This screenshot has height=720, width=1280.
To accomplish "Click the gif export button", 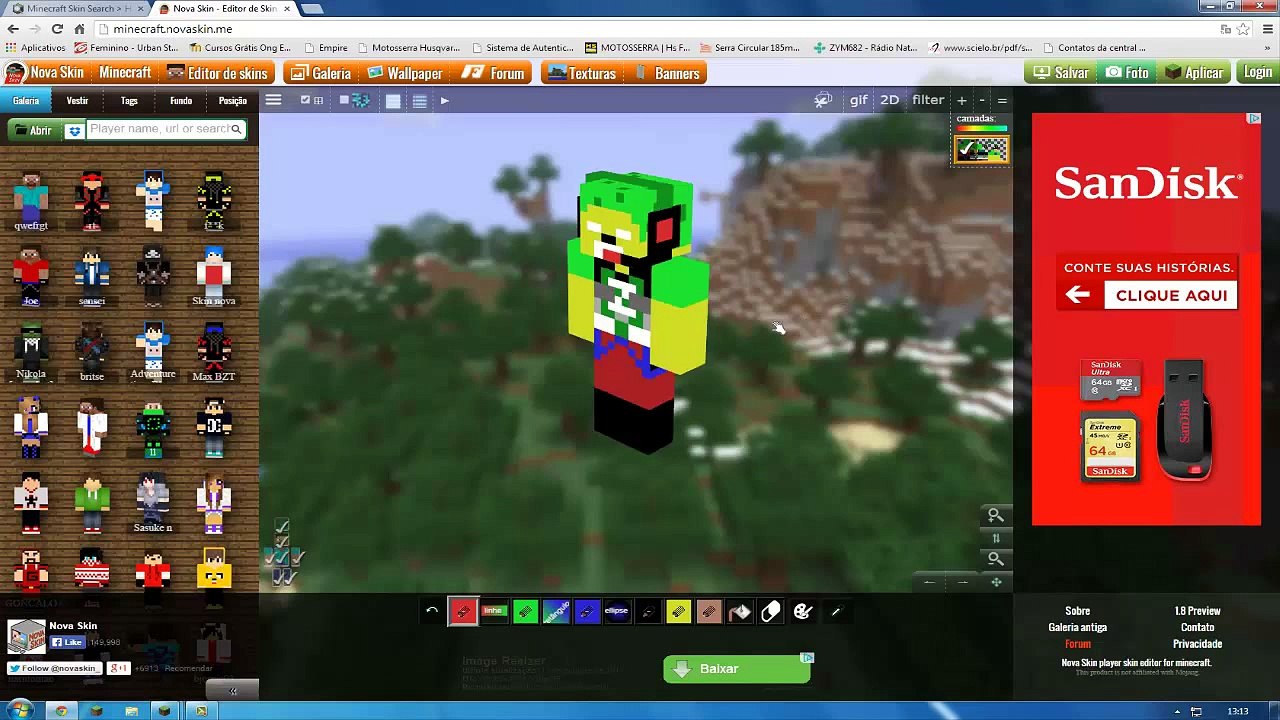I will (x=858, y=100).
